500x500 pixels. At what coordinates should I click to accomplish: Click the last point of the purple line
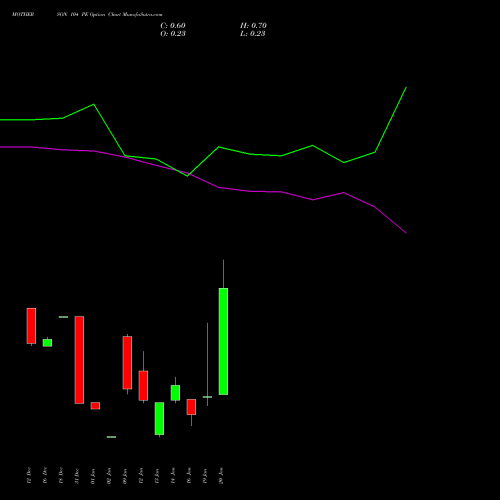pos(406,233)
